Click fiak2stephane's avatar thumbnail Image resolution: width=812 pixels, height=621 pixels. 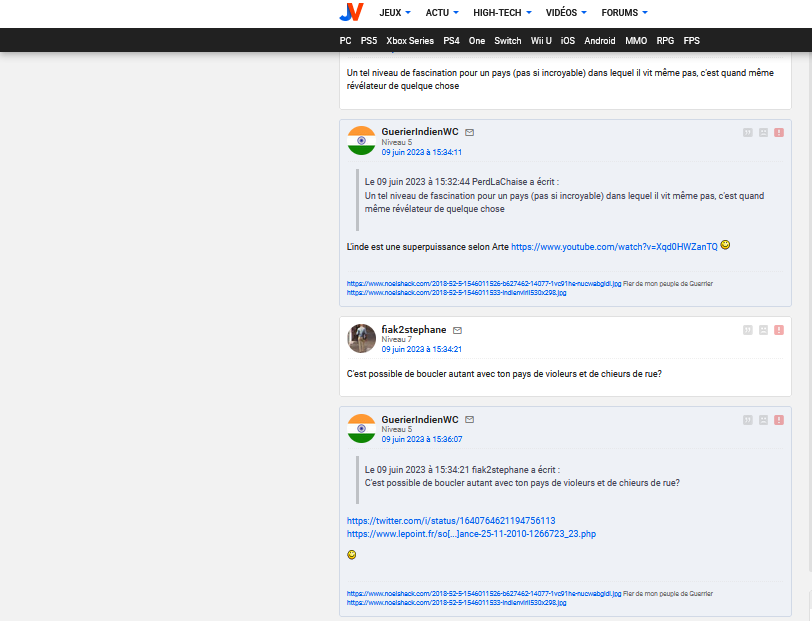(361, 338)
